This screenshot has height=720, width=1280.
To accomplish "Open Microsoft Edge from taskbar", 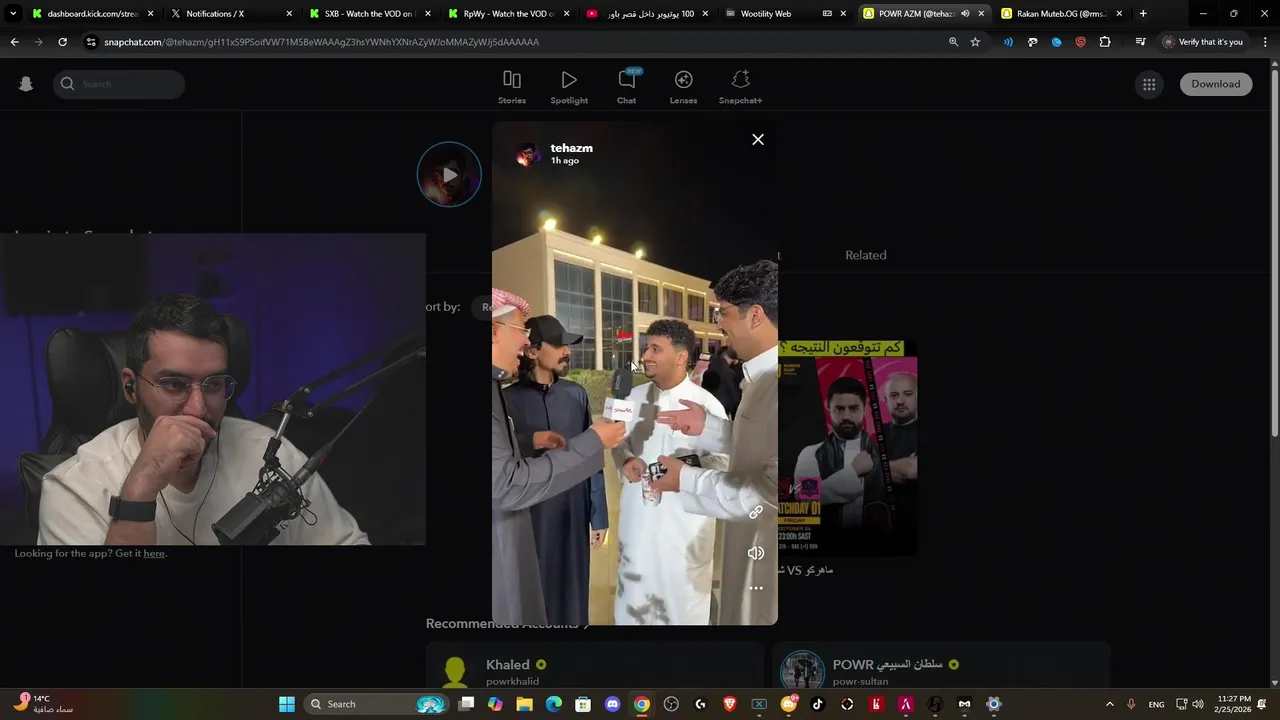I will tap(553, 704).
